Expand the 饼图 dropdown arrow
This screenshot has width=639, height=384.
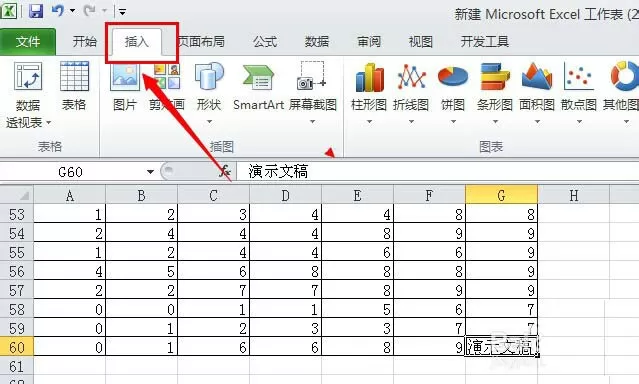(x=453, y=121)
